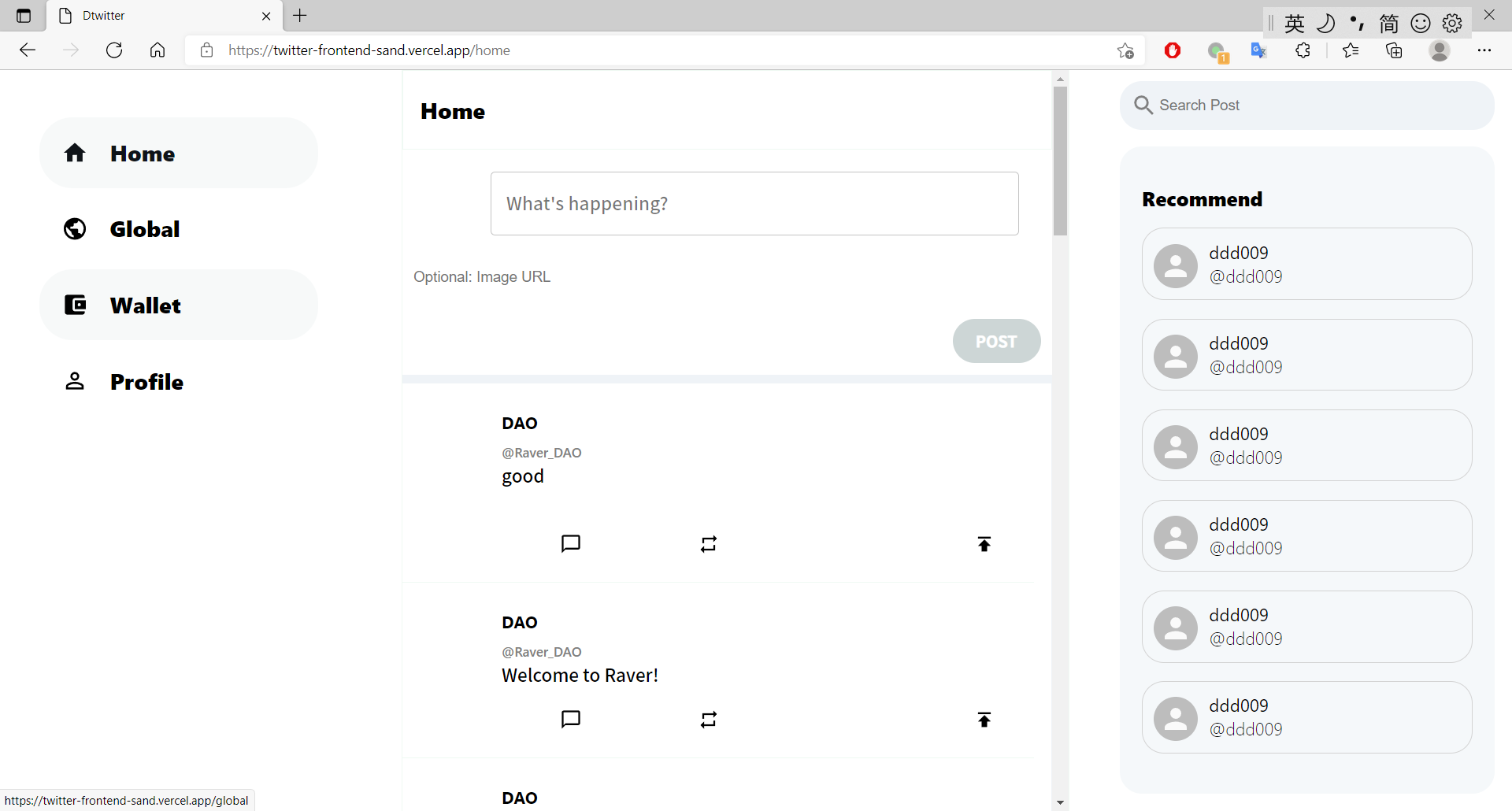The height and width of the screenshot is (811, 1512).
Task: Click the red Opera-style extension icon
Action: click(x=1173, y=50)
